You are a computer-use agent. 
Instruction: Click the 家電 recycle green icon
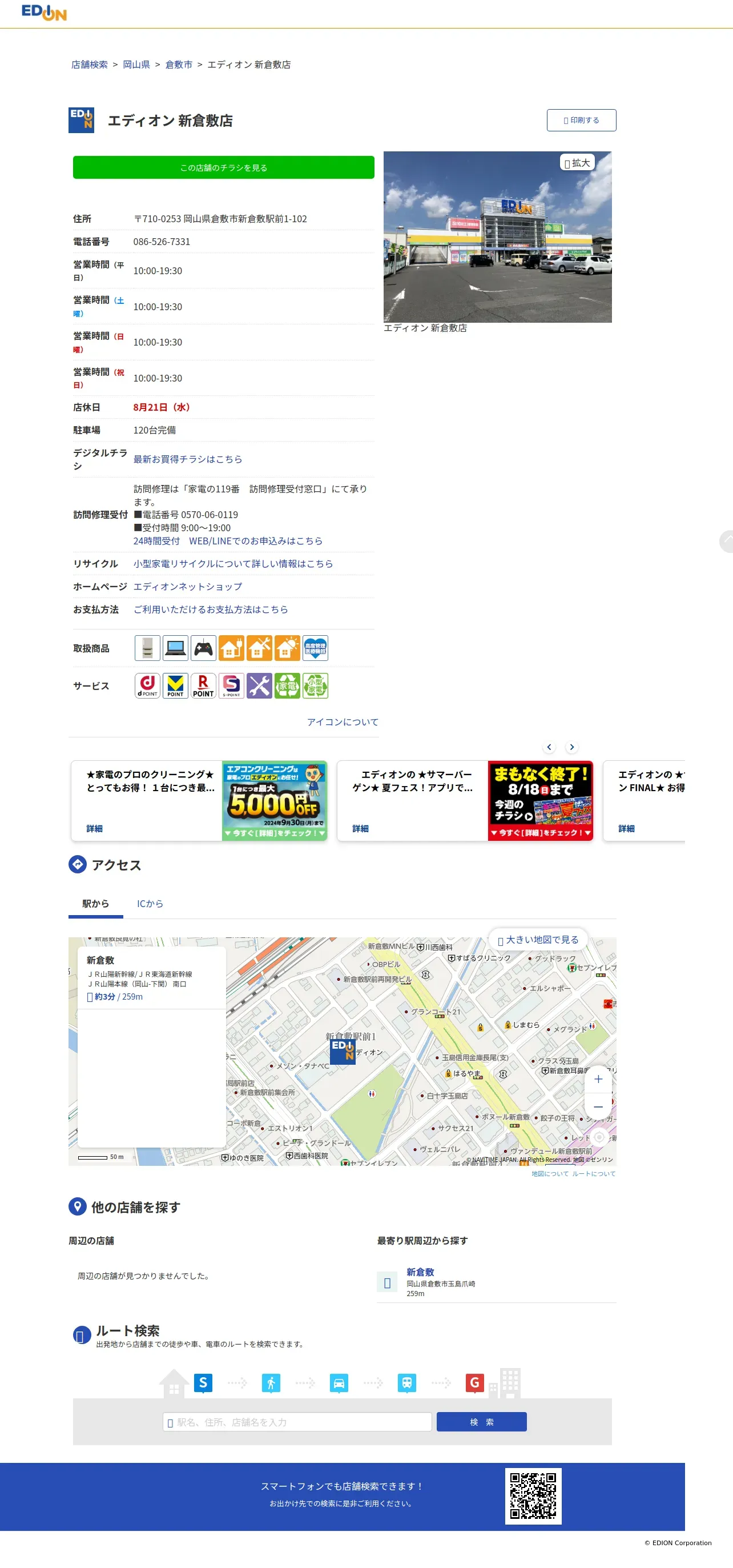coord(287,686)
